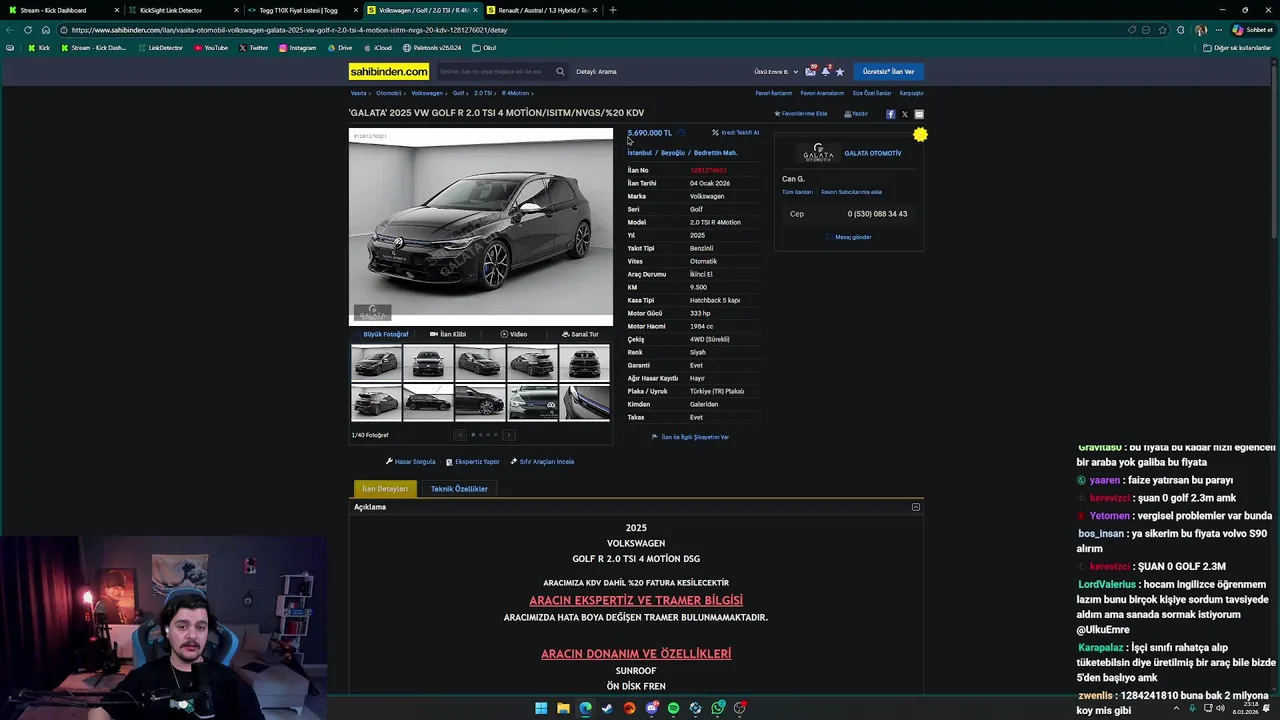Click İlan ile İlgili Şikayetim Var
This screenshot has width=1280, height=720.
pyautogui.click(x=690, y=437)
